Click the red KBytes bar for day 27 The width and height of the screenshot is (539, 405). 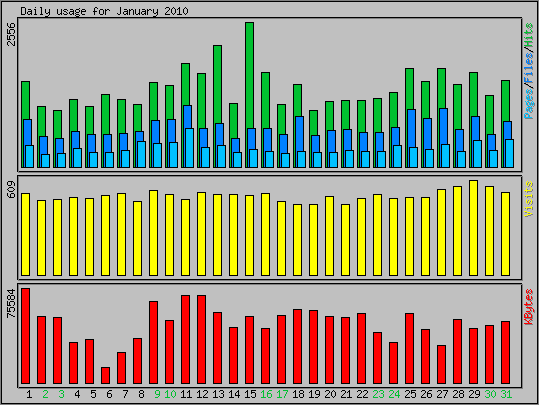(x=441, y=364)
